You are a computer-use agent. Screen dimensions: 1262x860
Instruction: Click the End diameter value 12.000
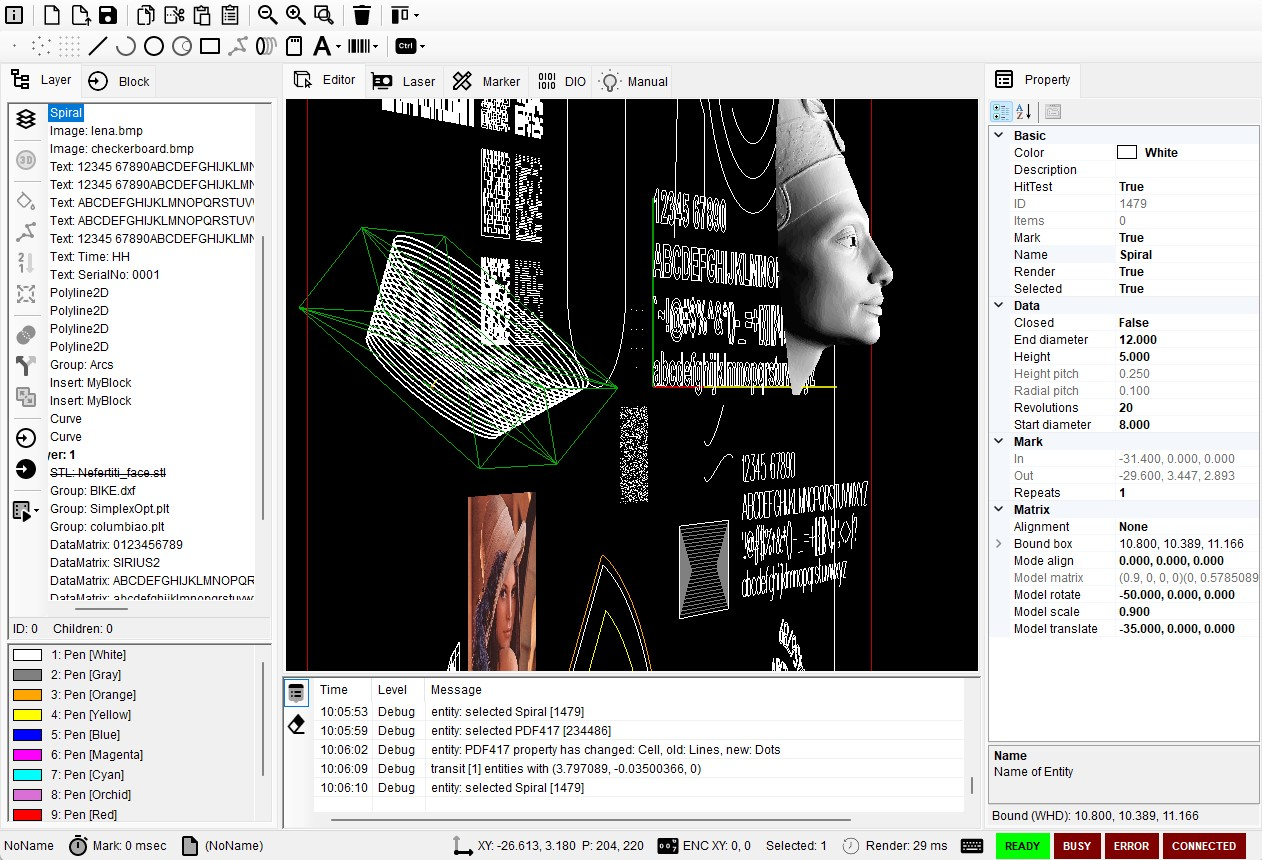[1186, 340]
